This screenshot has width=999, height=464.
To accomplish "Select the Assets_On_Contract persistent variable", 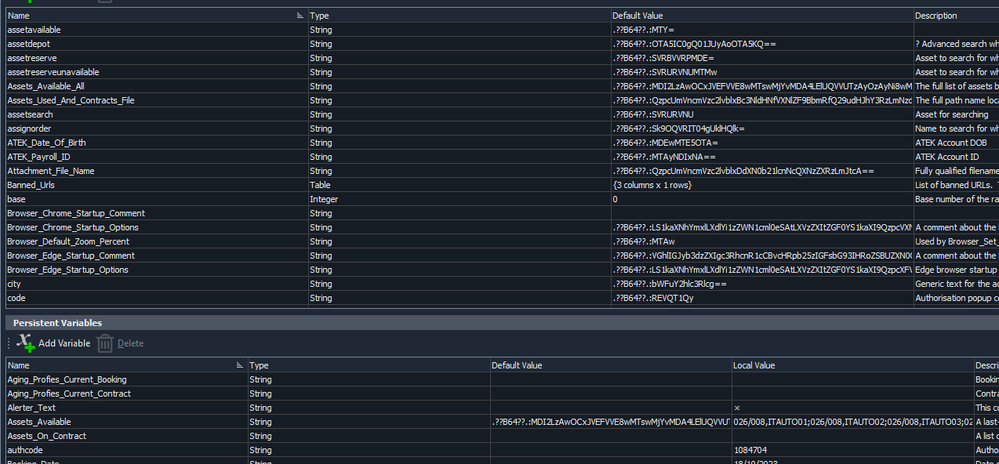I will (49, 436).
